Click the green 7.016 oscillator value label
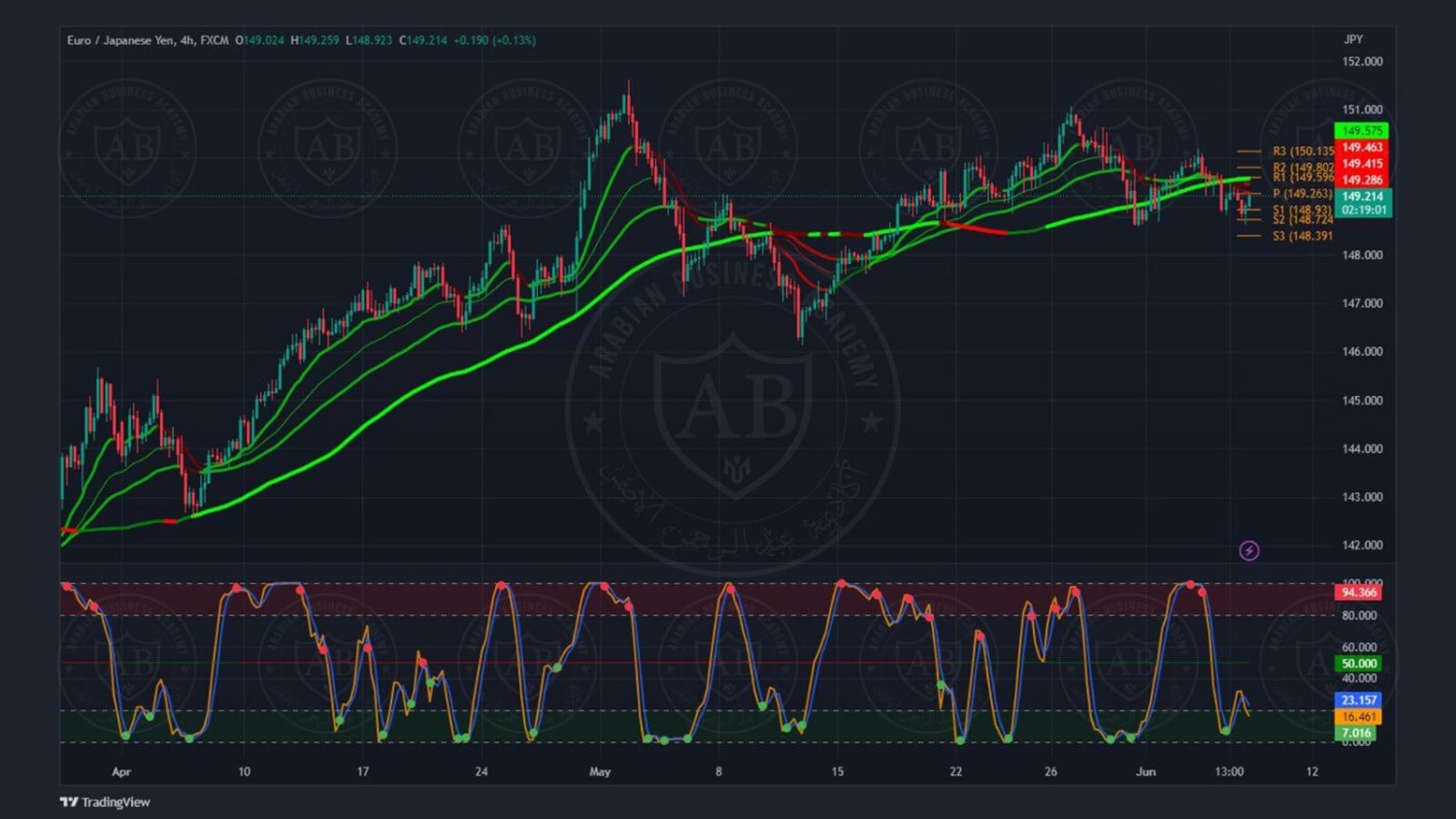Image resolution: width=1456 pixels, height=819 pixels. click(1356, 734)
